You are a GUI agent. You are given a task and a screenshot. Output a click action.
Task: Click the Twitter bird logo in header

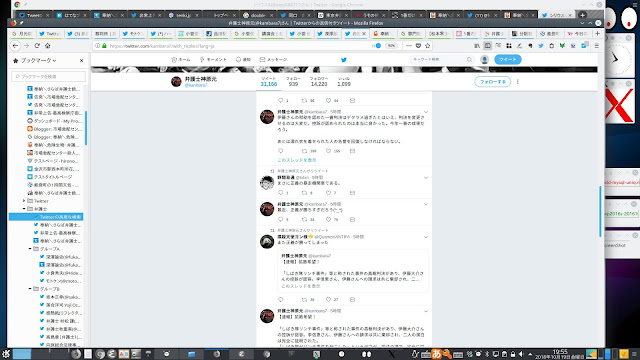coord(344,60)
